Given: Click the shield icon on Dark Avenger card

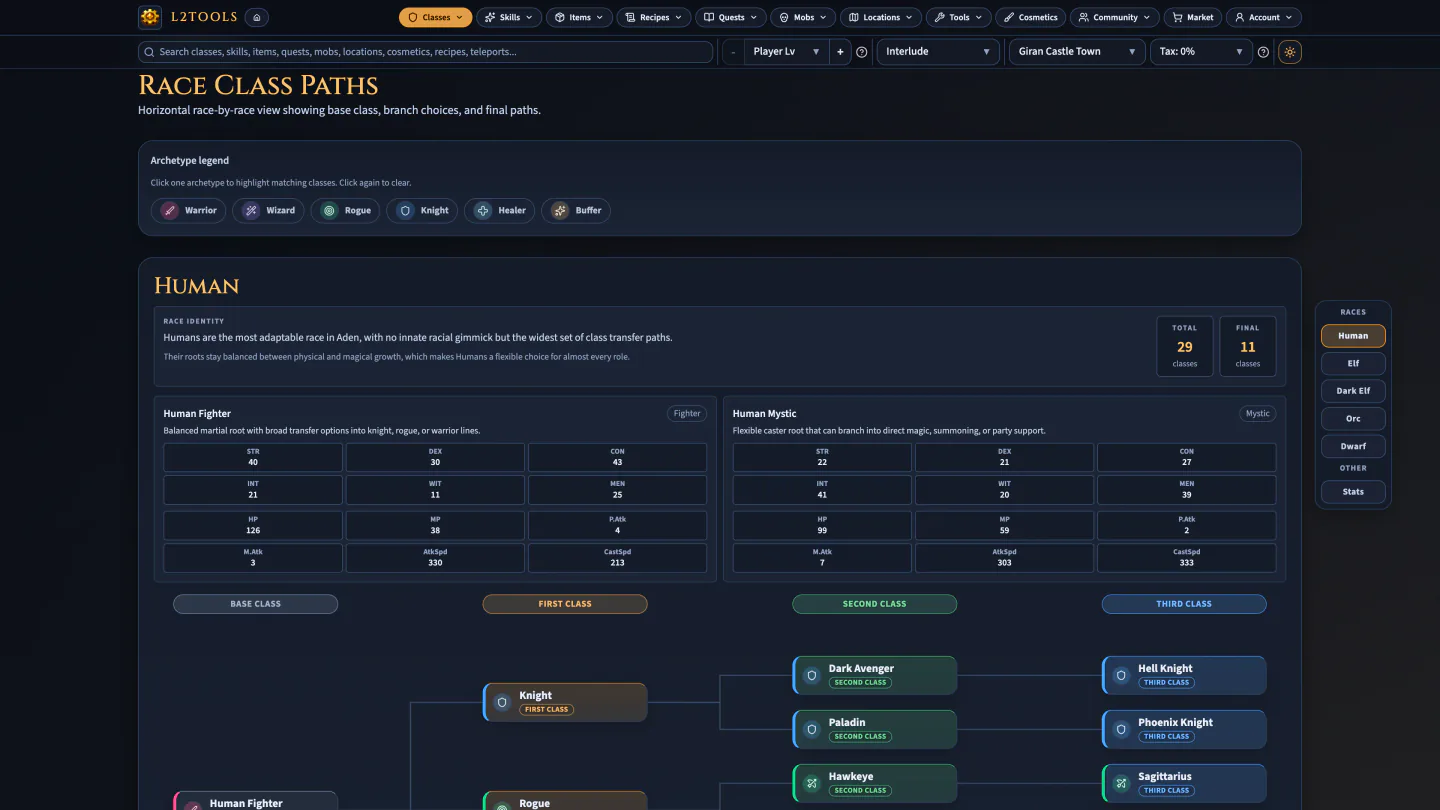Looking at the screenshot, I should pyautogui.click(x=812, y=675).
